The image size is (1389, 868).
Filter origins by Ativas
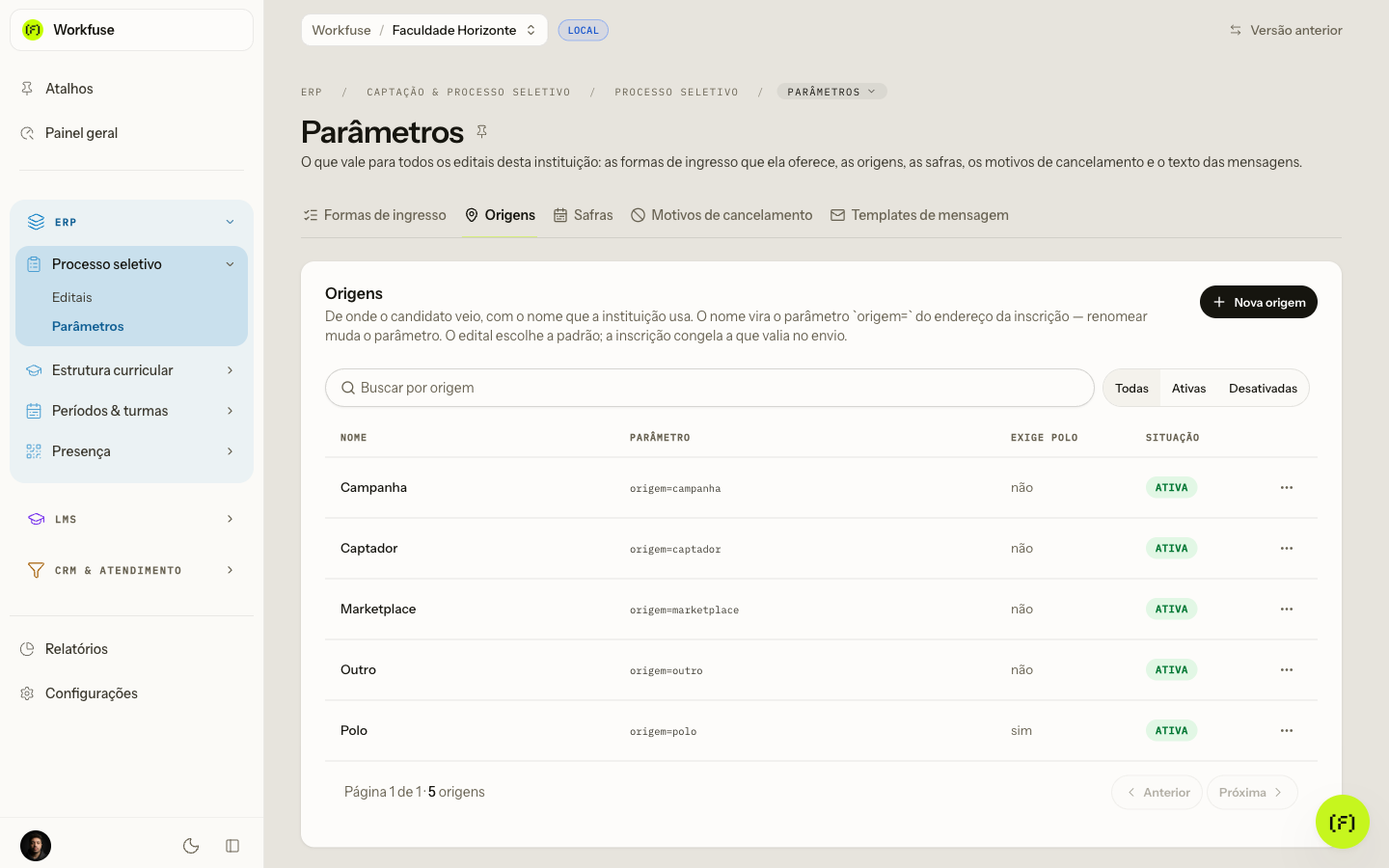click(x=1188, y=388)
